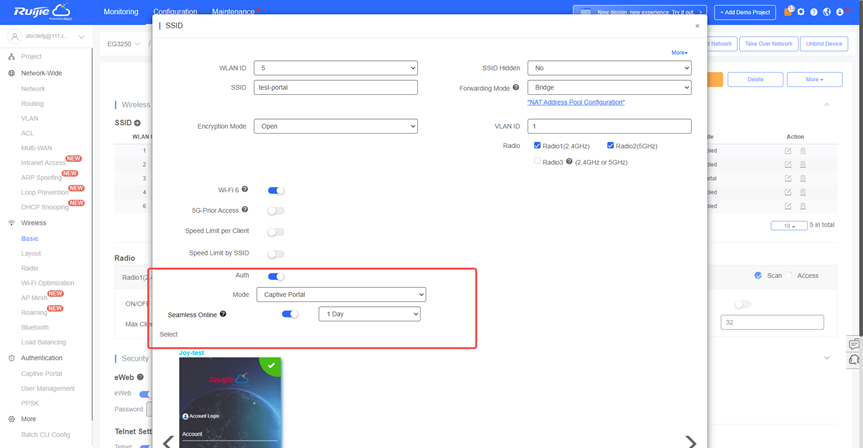This screenshot has height=448, width=863.
Task: Disable the Auth toggle switch
Action: point(276,276)
